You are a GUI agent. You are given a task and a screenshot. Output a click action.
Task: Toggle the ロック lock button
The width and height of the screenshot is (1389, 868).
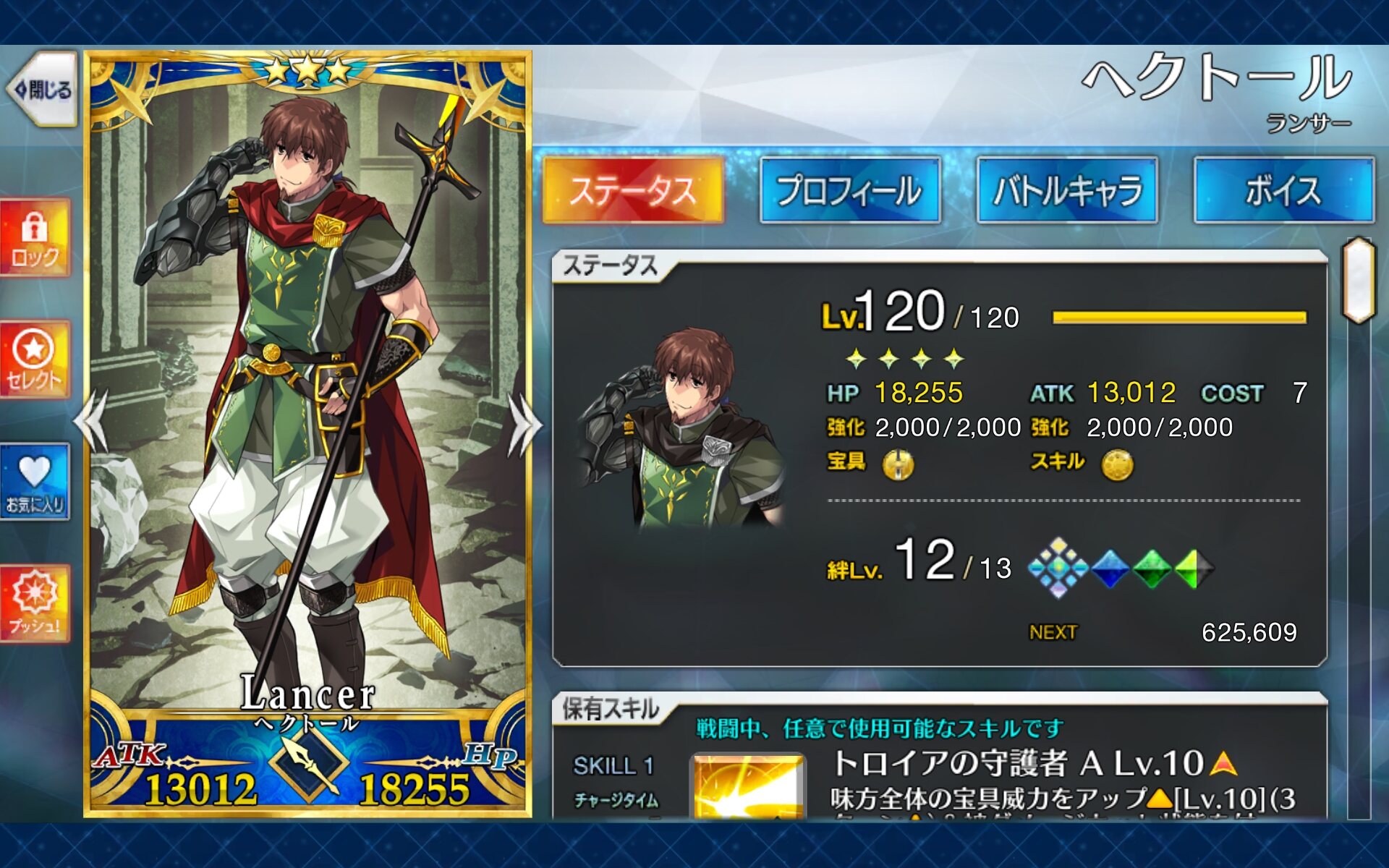[35, 239]
